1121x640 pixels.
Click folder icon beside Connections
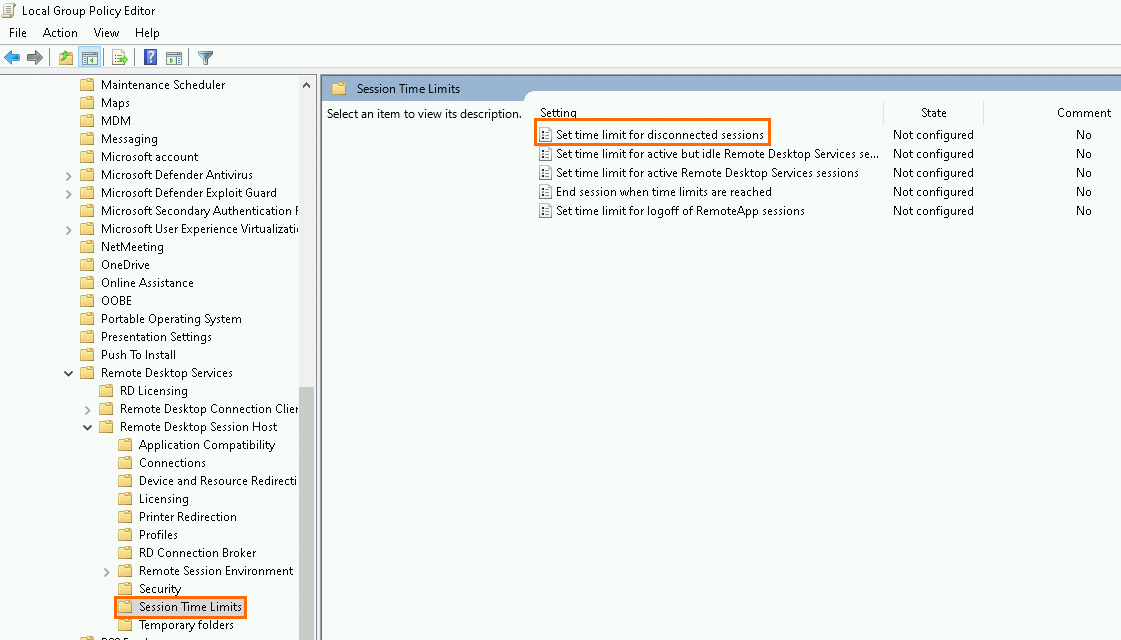pyautogui.click(x=125, y=463)
